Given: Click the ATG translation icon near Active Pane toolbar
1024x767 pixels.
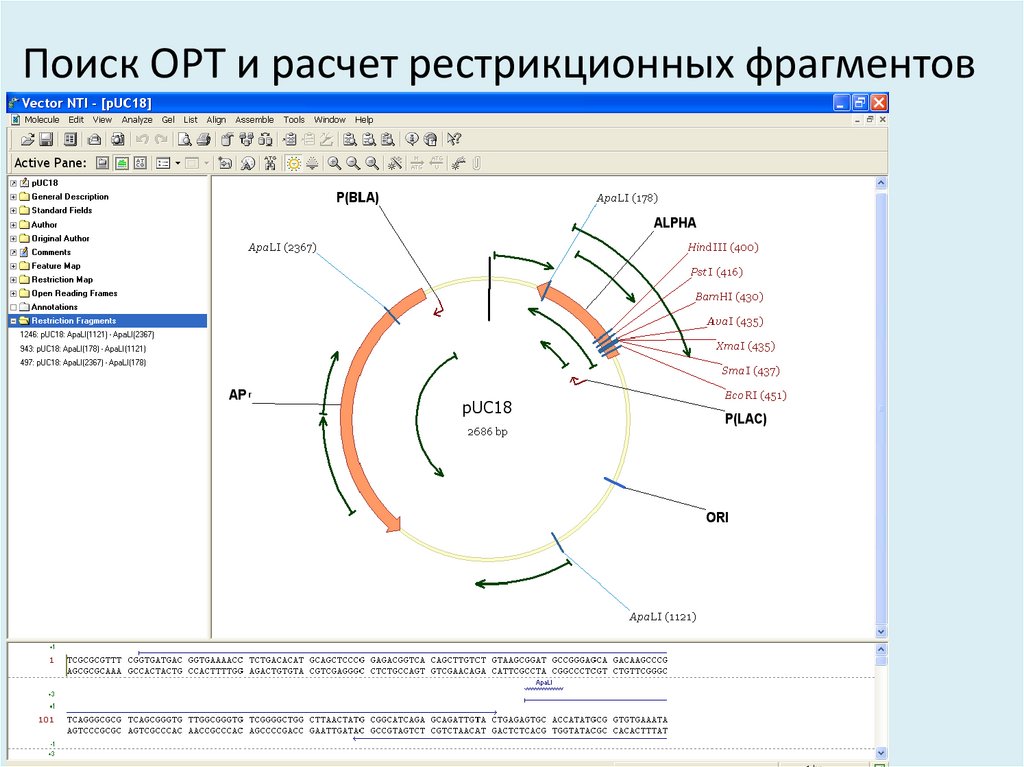Looking at the screenshot, I should [x=271, y=162].
